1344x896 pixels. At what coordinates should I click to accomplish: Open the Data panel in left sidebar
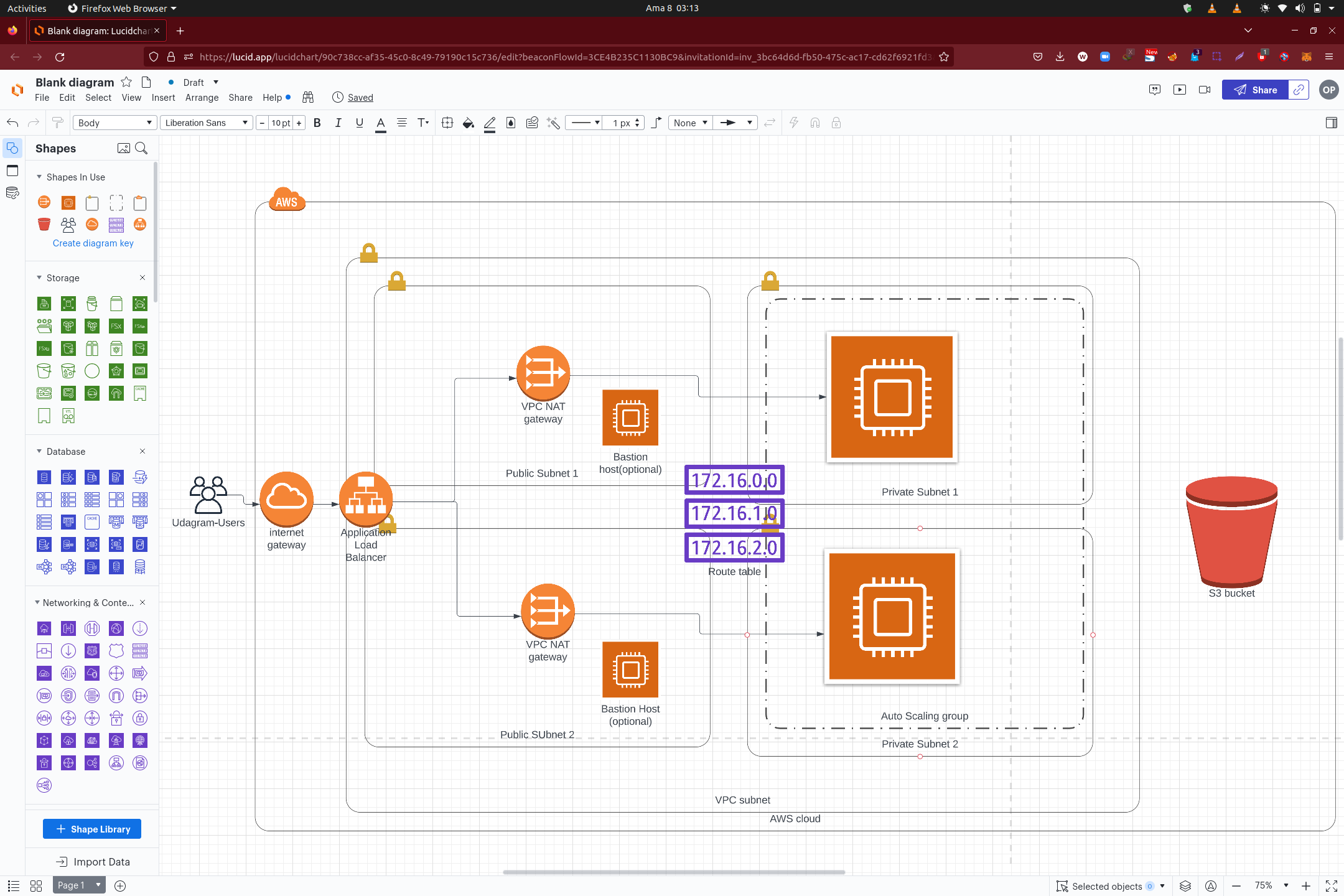click(12, 193)
